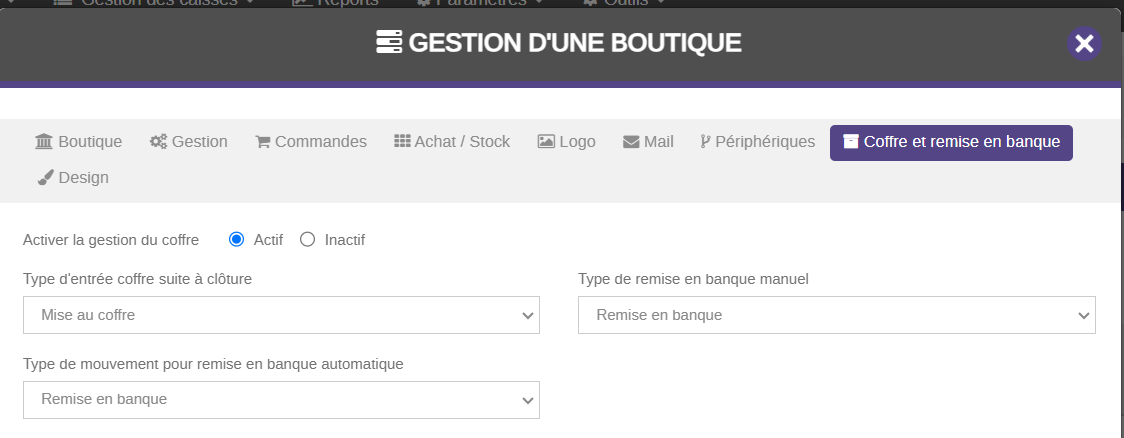Image resolution: width=1124 pixels, height=438 pixels.
Task: Click the branch icon beside Périphériques
Action: click(705, 142)
